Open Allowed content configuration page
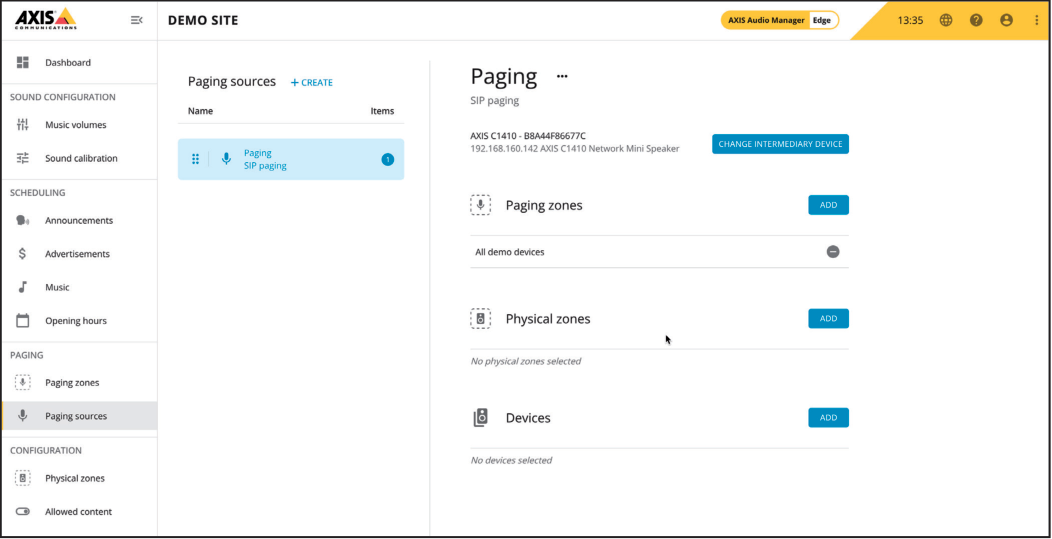1052x539 pixels. [x=78, y=511]
